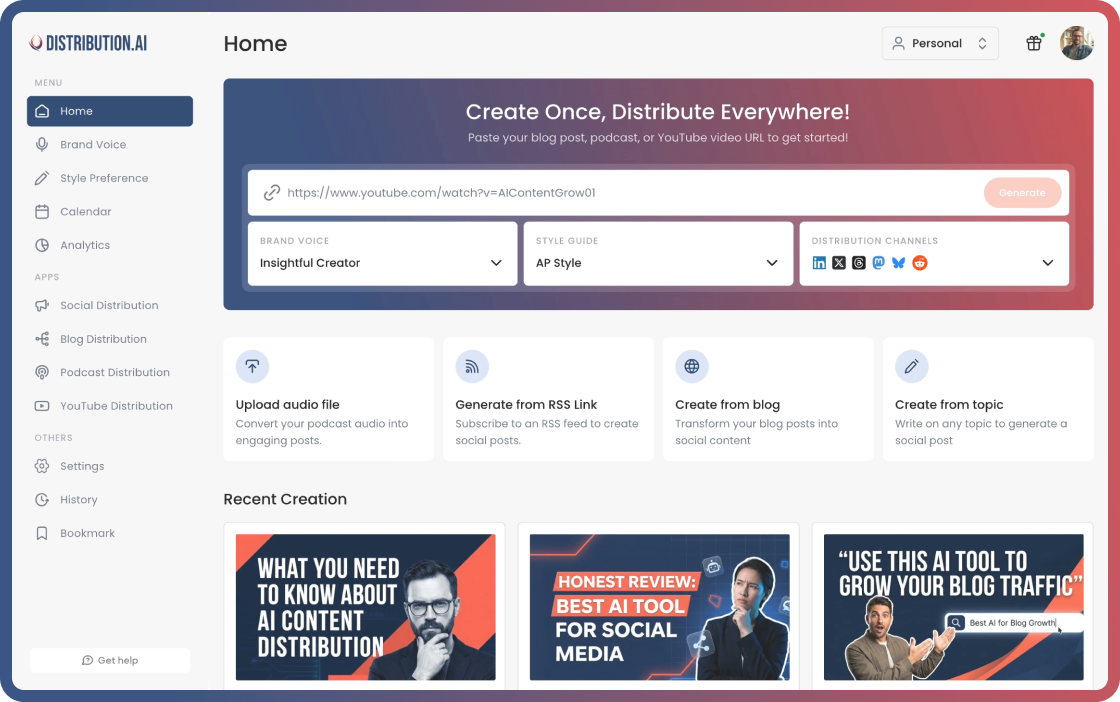The height and width of the screenshot is (702, 1120).
Task: Go to Home menu item
Action: pos(110,111)
